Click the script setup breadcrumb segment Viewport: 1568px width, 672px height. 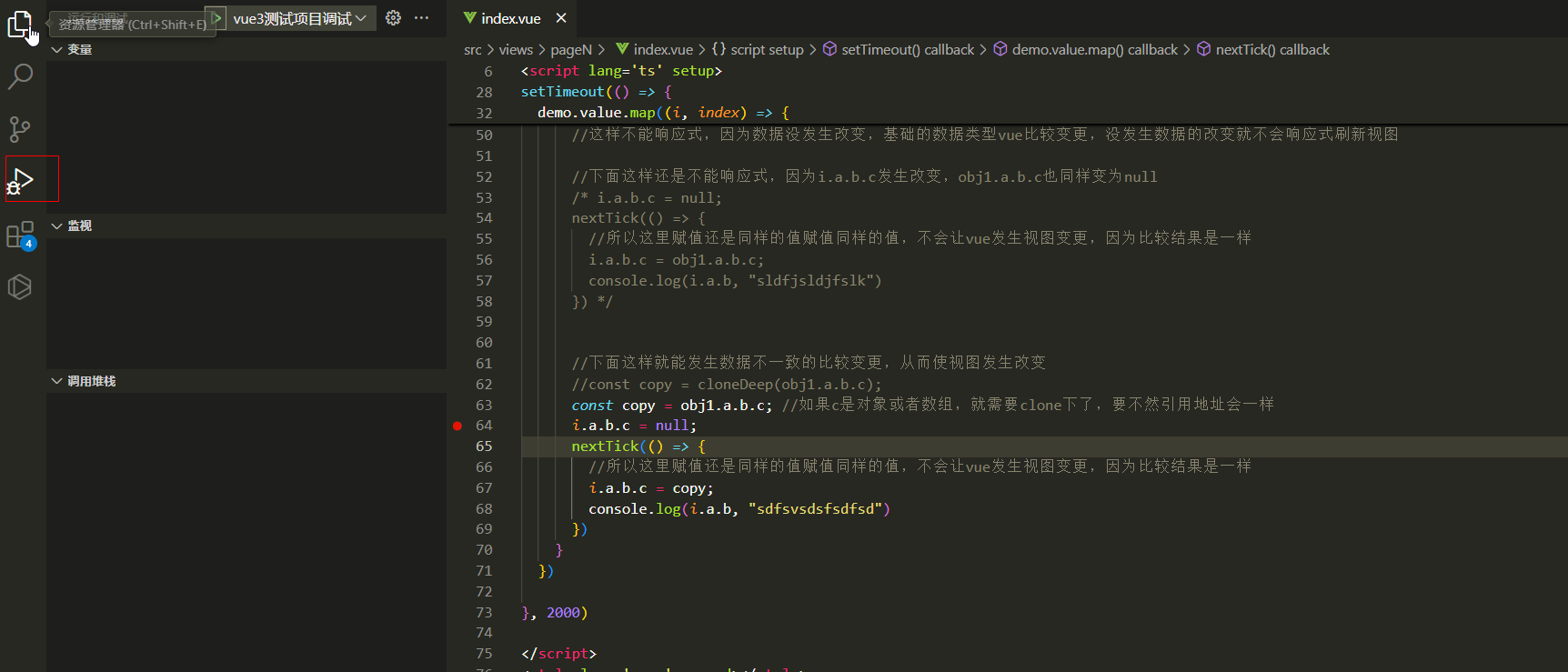click(x=767, y=50)
